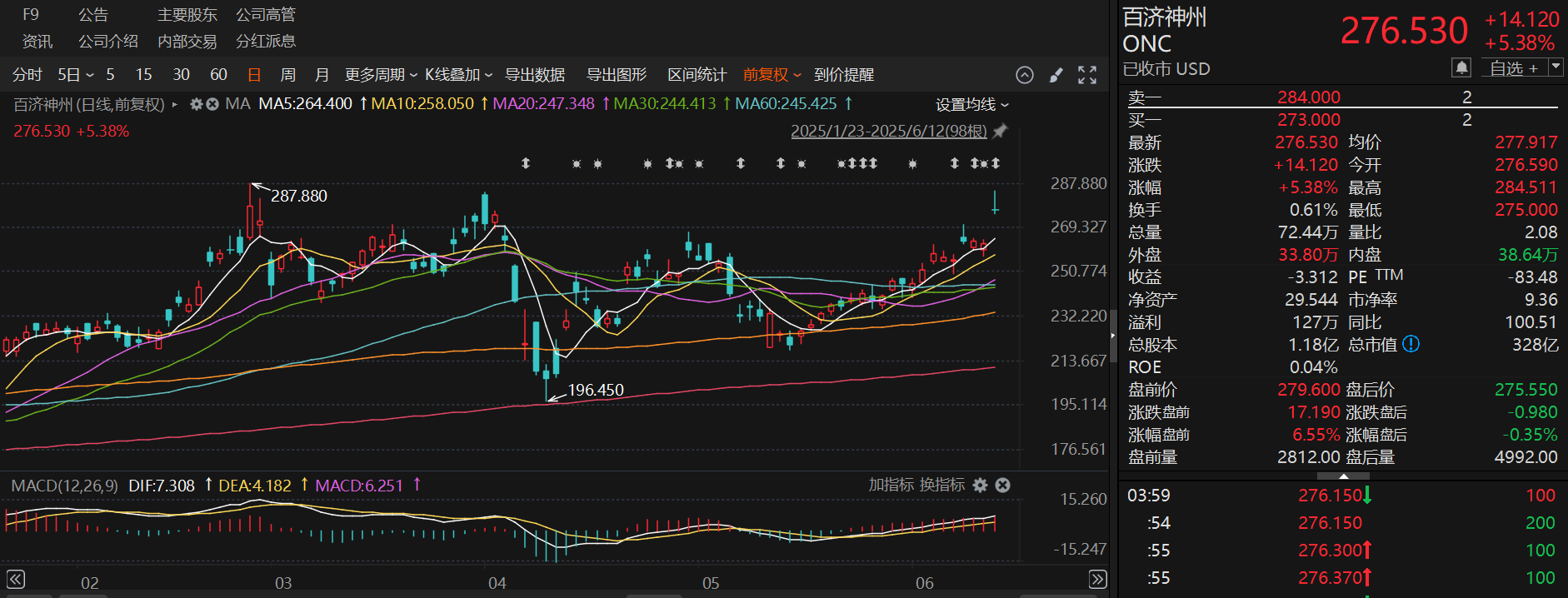
Task: Open MACD indicator settings gear
Action: (981, 485)
